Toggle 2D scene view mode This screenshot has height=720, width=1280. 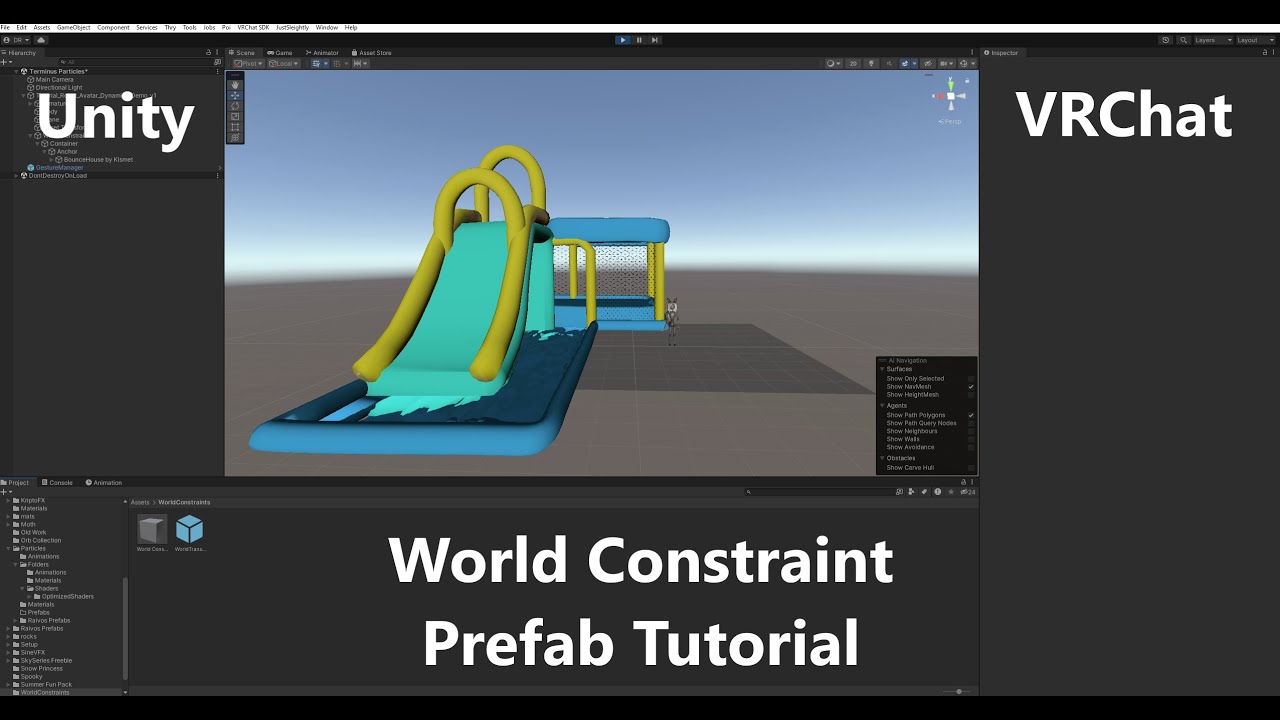[853, 63]
